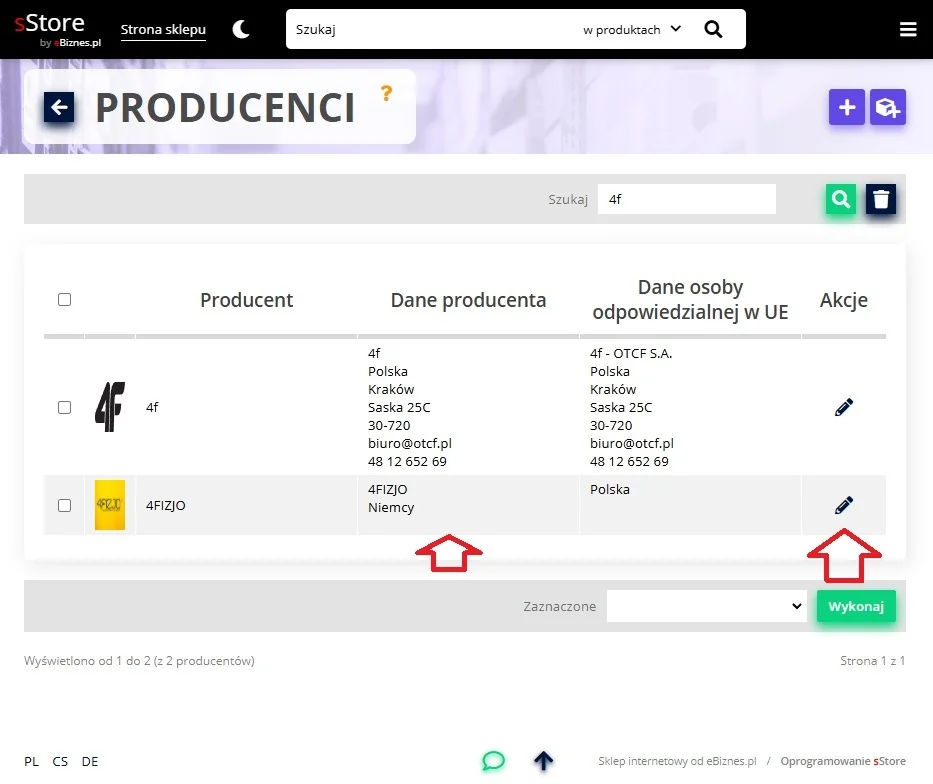Edit the 4FIZJO producer with the pencil icon

coord(843,506)
